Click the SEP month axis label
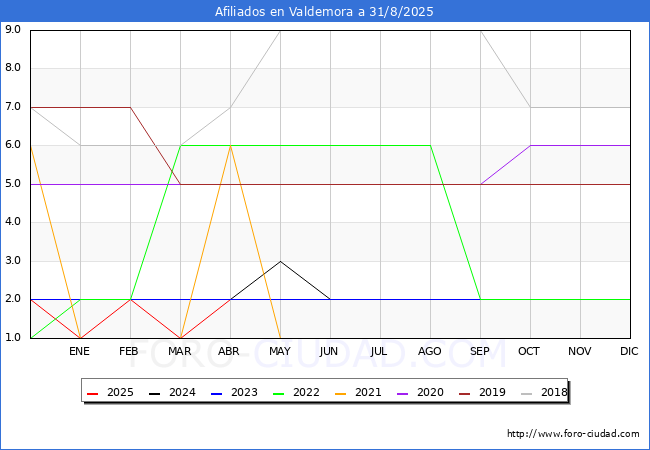 pos(480,351)
